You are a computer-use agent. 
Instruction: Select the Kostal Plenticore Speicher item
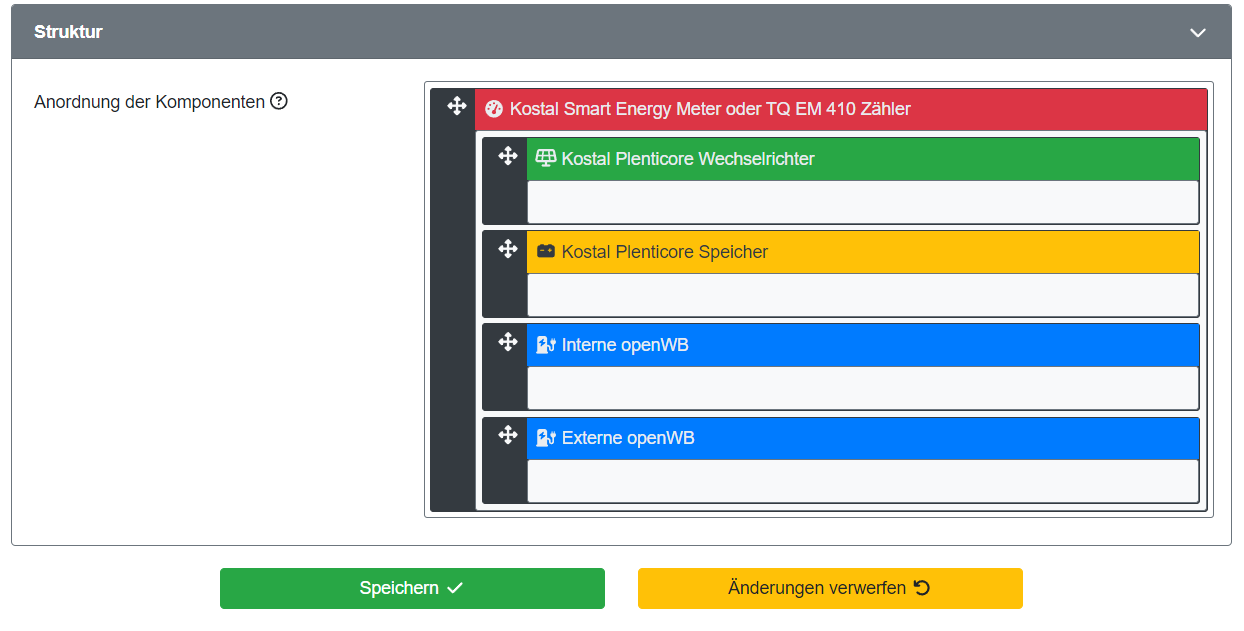tap(665, 252)
